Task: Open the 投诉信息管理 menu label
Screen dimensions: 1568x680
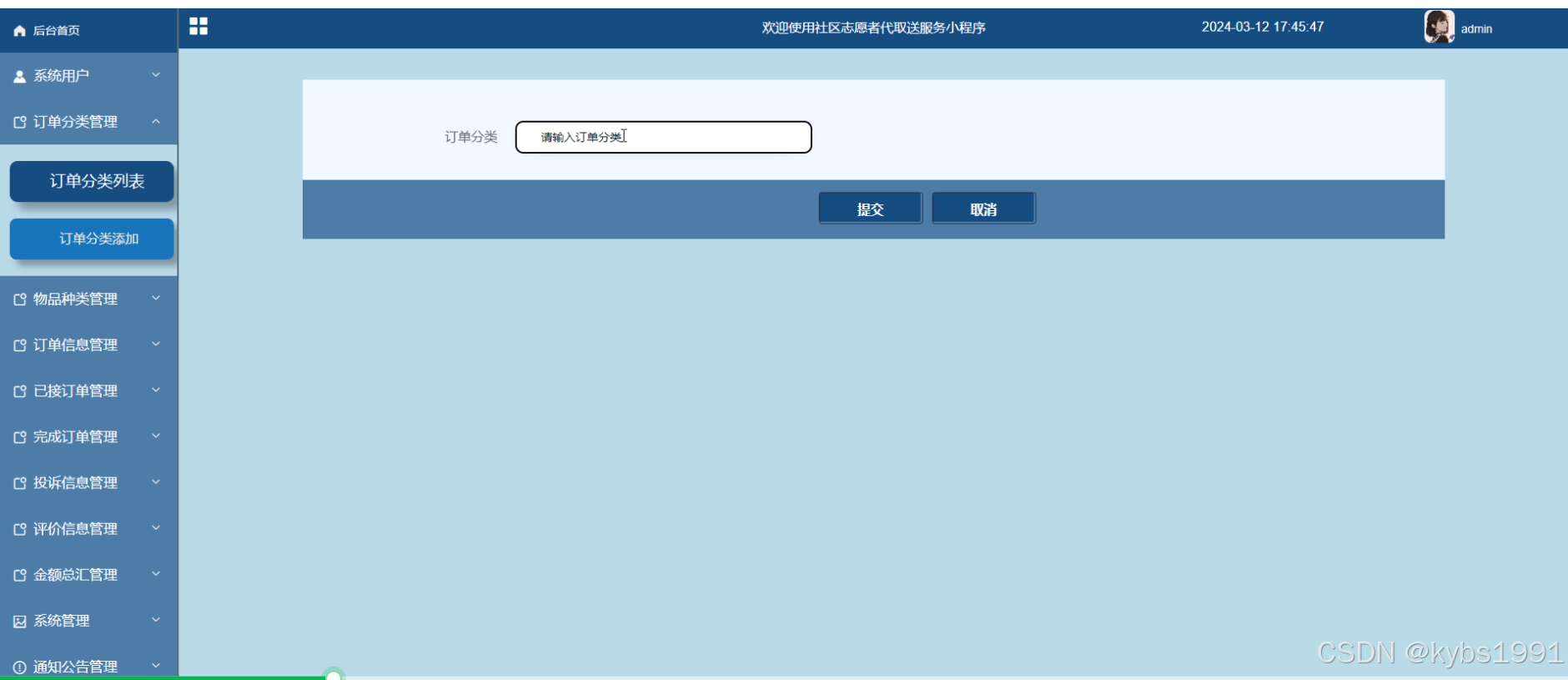Action: tap(75, 482)
